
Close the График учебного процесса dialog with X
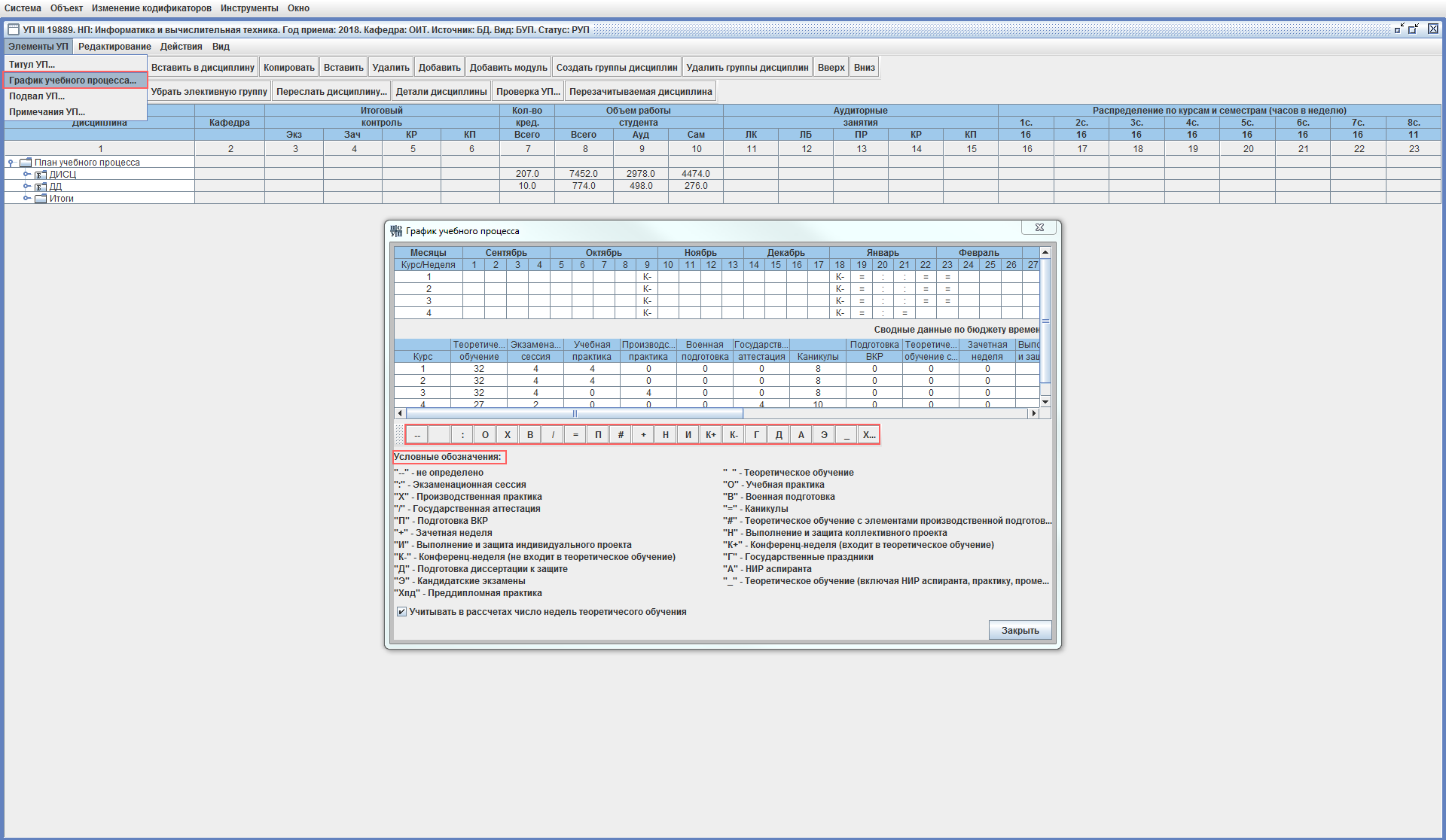1039,227
